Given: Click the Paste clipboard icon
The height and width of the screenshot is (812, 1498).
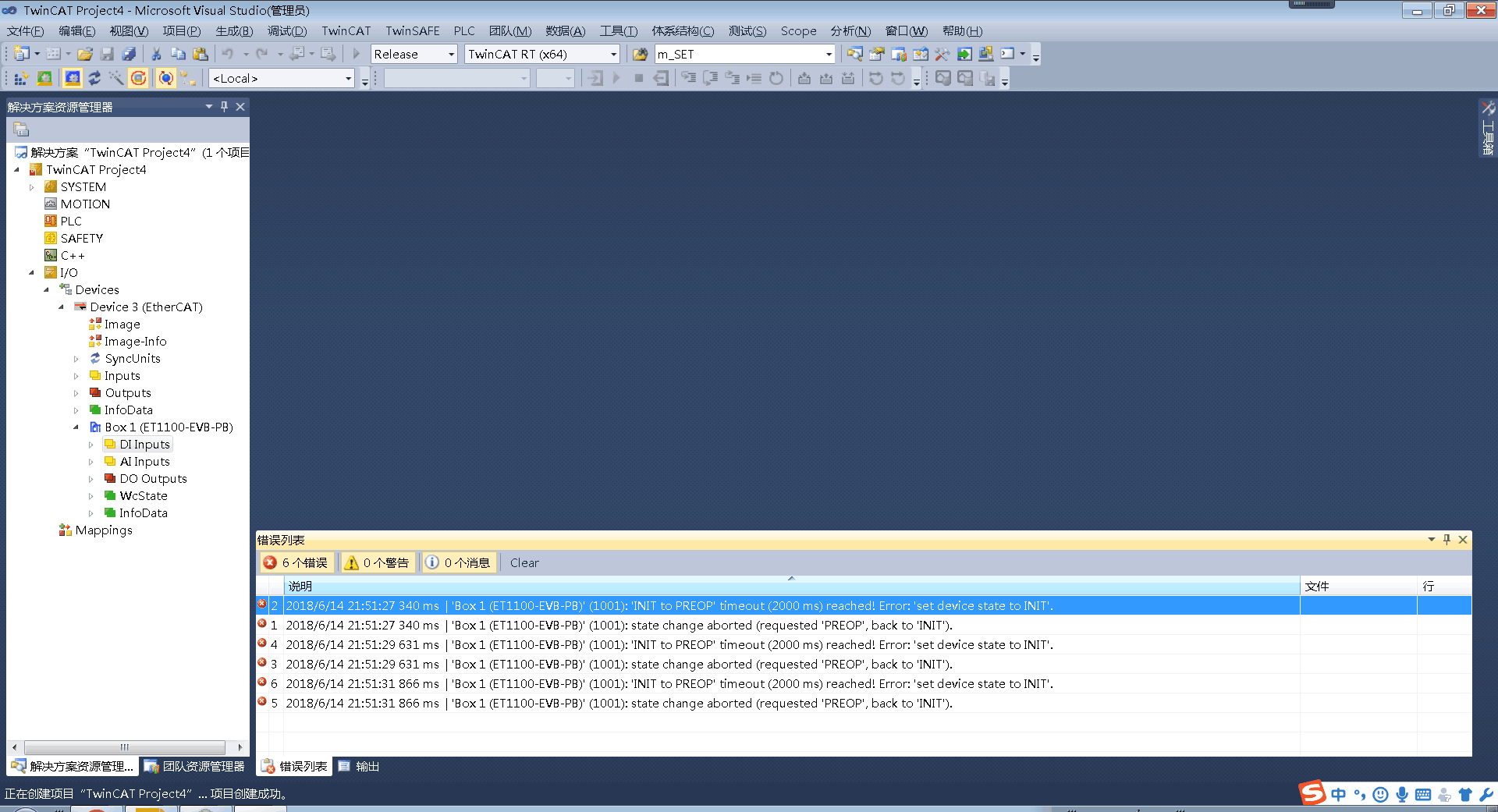Looking at the screenshot, I should point(201,54).
